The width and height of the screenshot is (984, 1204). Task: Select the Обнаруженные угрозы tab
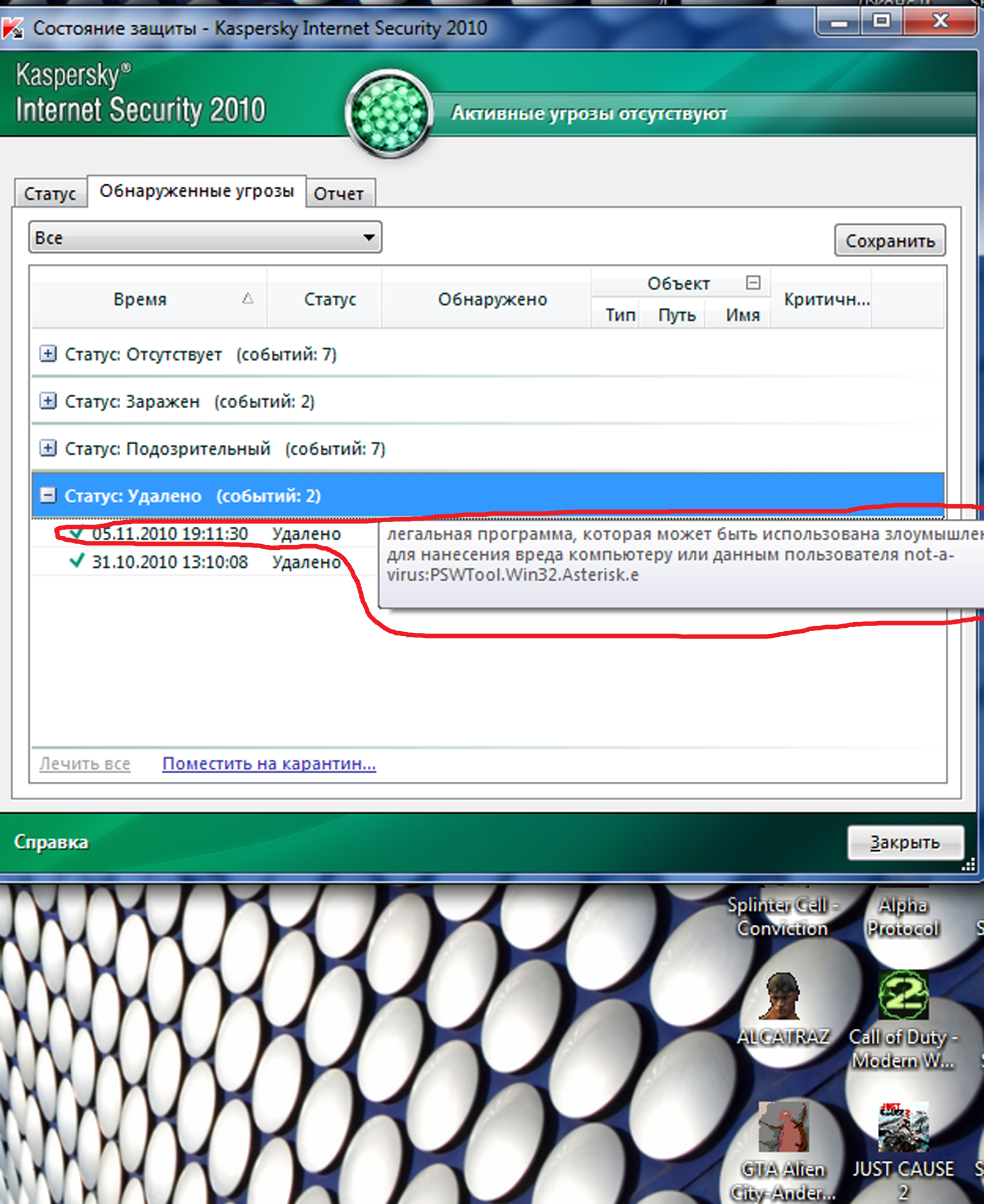pyautogui.click(x=197, y=191)
